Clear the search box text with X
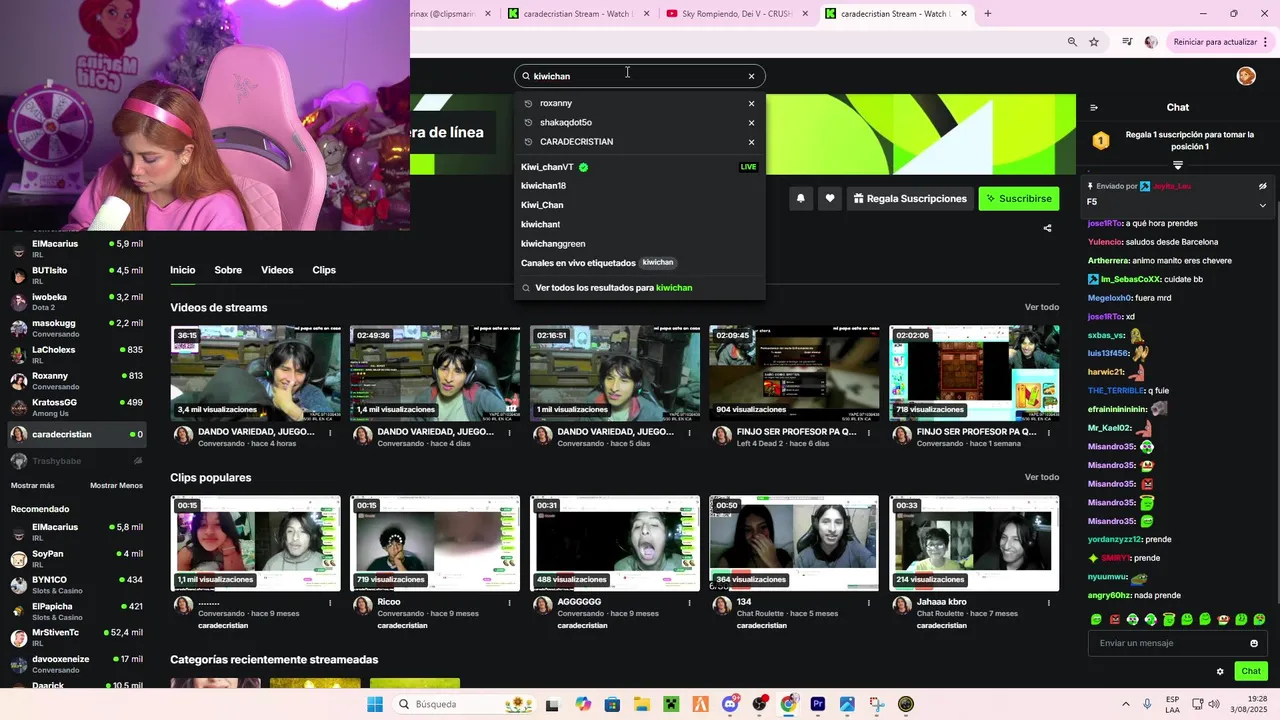Viewport: 1280px width, 720px height. [751, 76]
